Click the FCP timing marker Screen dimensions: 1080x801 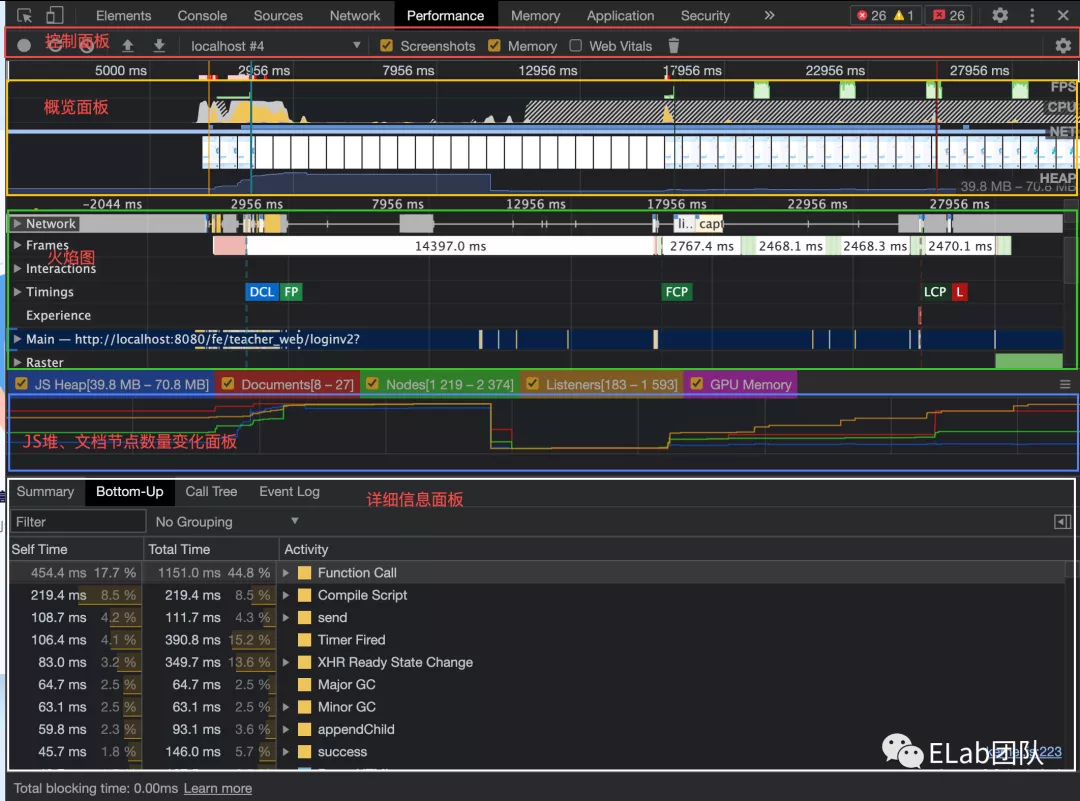676,292
